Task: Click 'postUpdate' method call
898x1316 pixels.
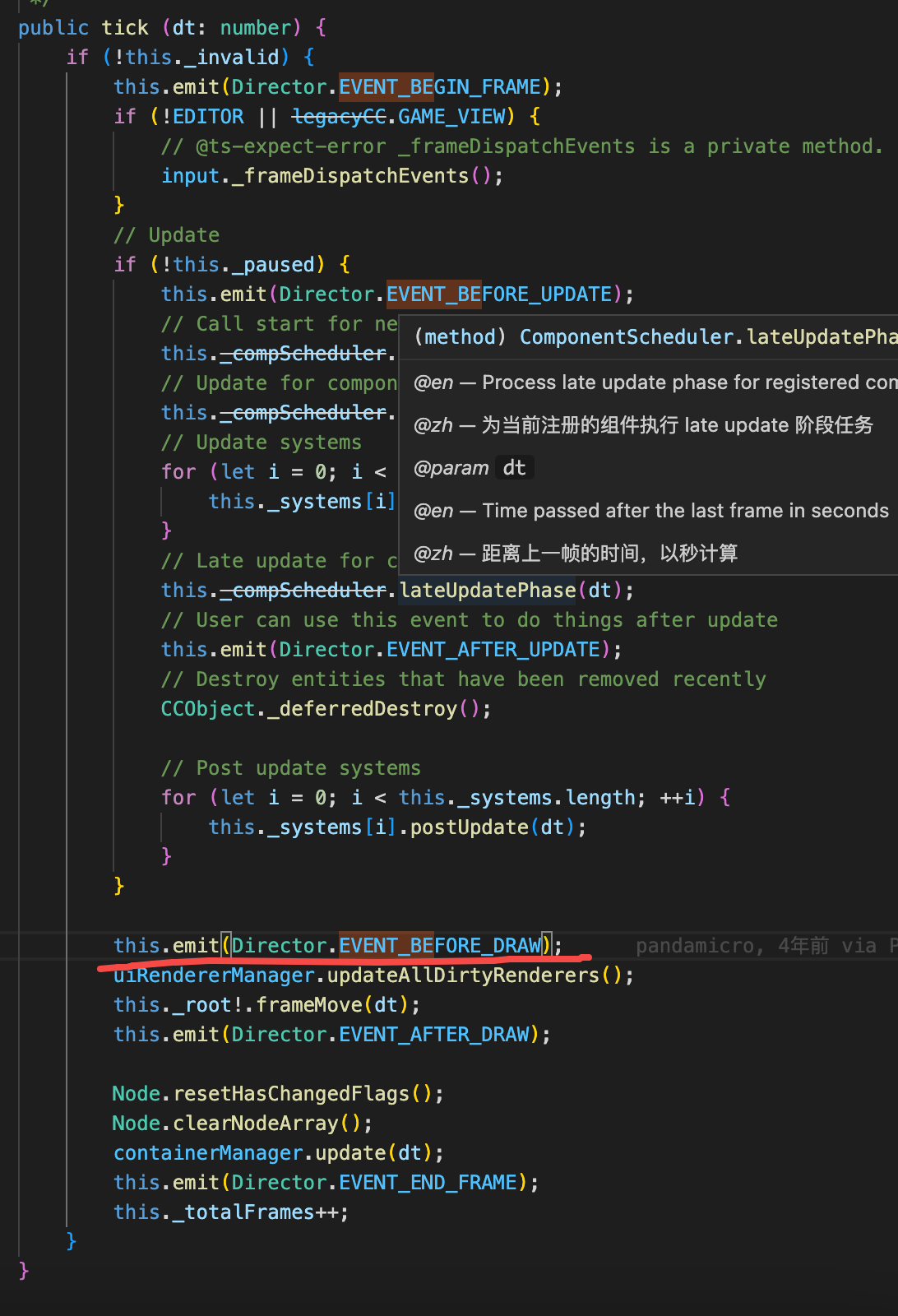Action: pyautogui.click(x=469, y=827)
